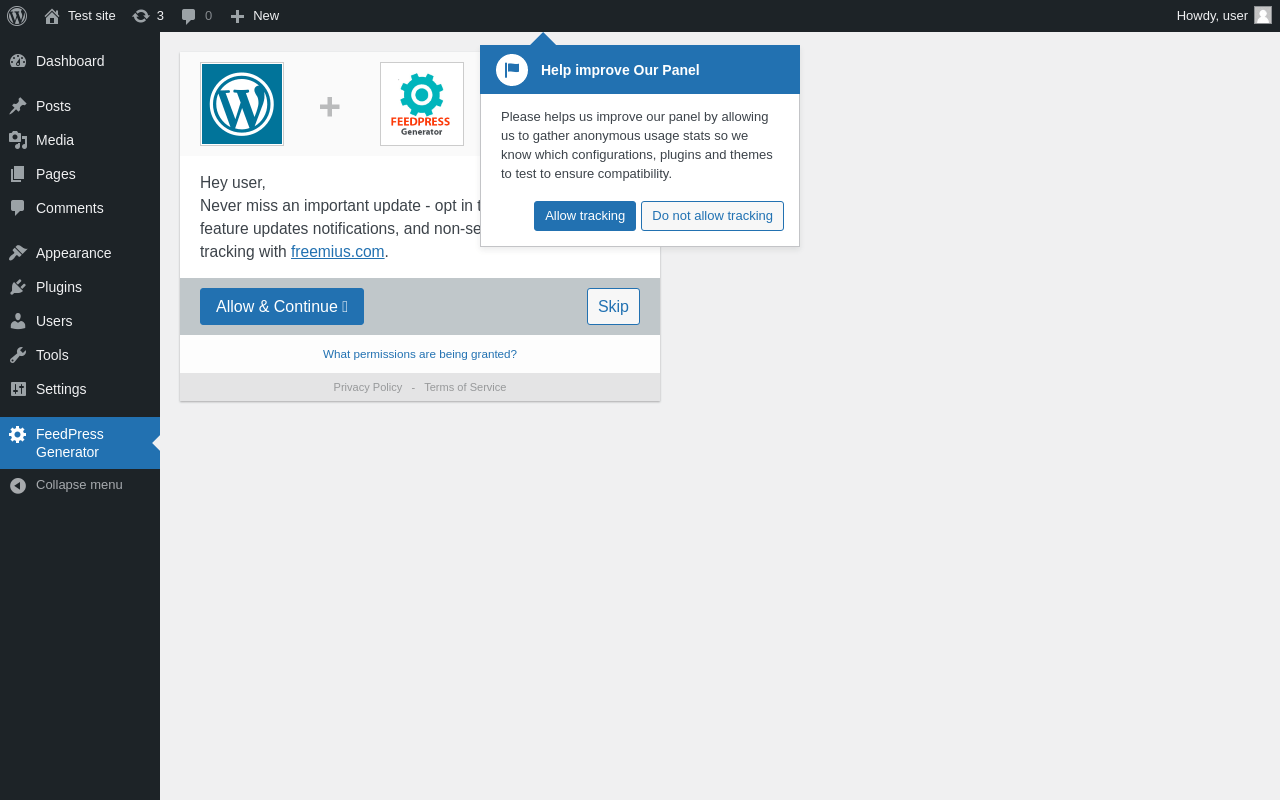Screen dimensions: 1280x800
Task: Click the Allow & Continue button
Action: (282, 307)
